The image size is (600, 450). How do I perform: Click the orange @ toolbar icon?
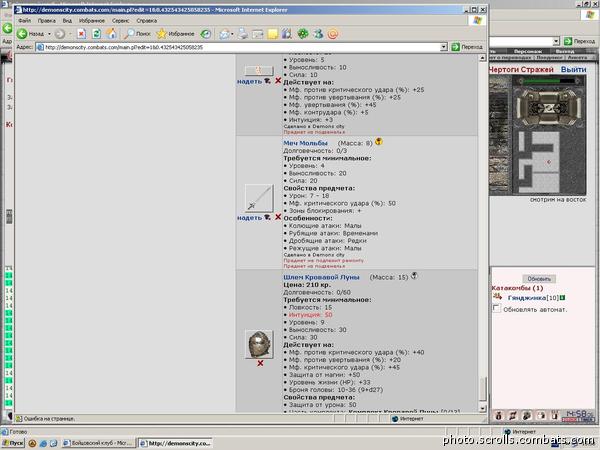(x=333, y=34)
